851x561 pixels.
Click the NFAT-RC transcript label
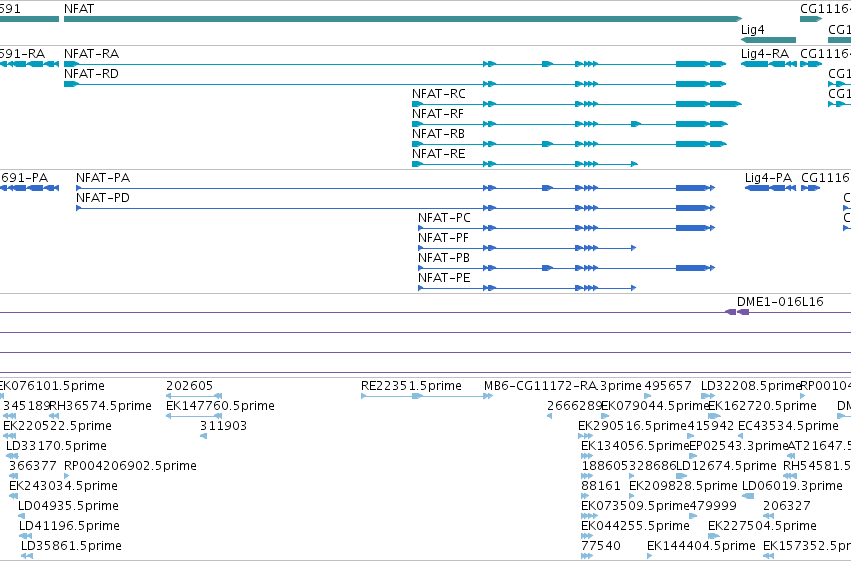pyautogui.click(x=439, y=94)
